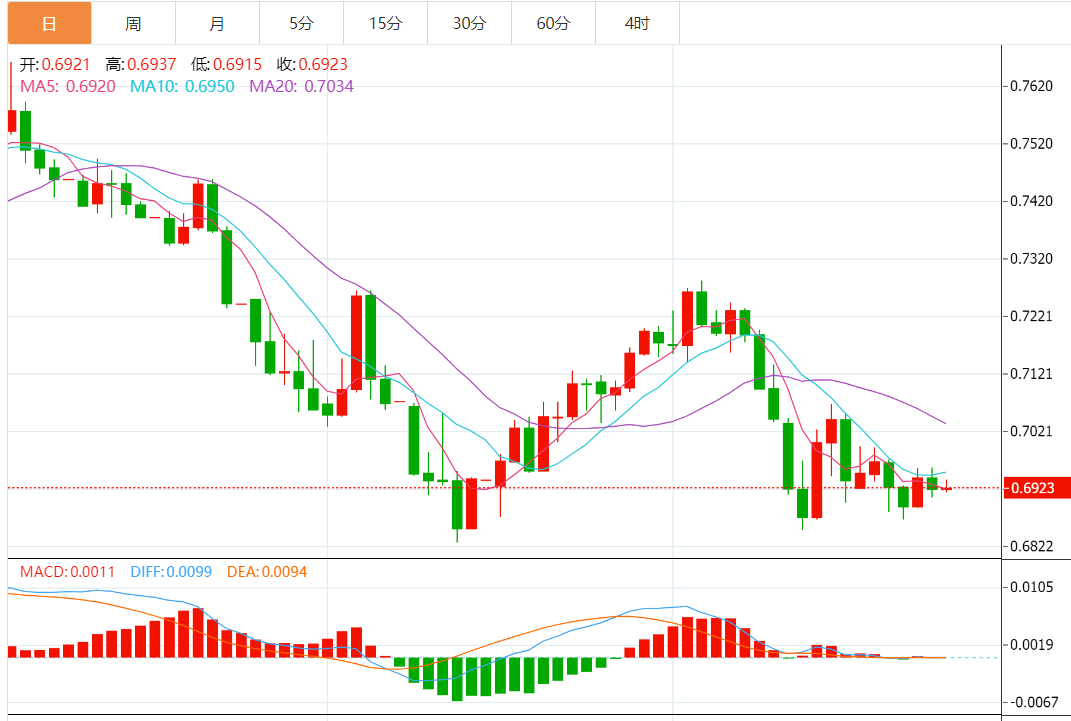Click the 0.0105 MACD axis label
This screenshot has width=1071, height=721.
(1031, 587)
